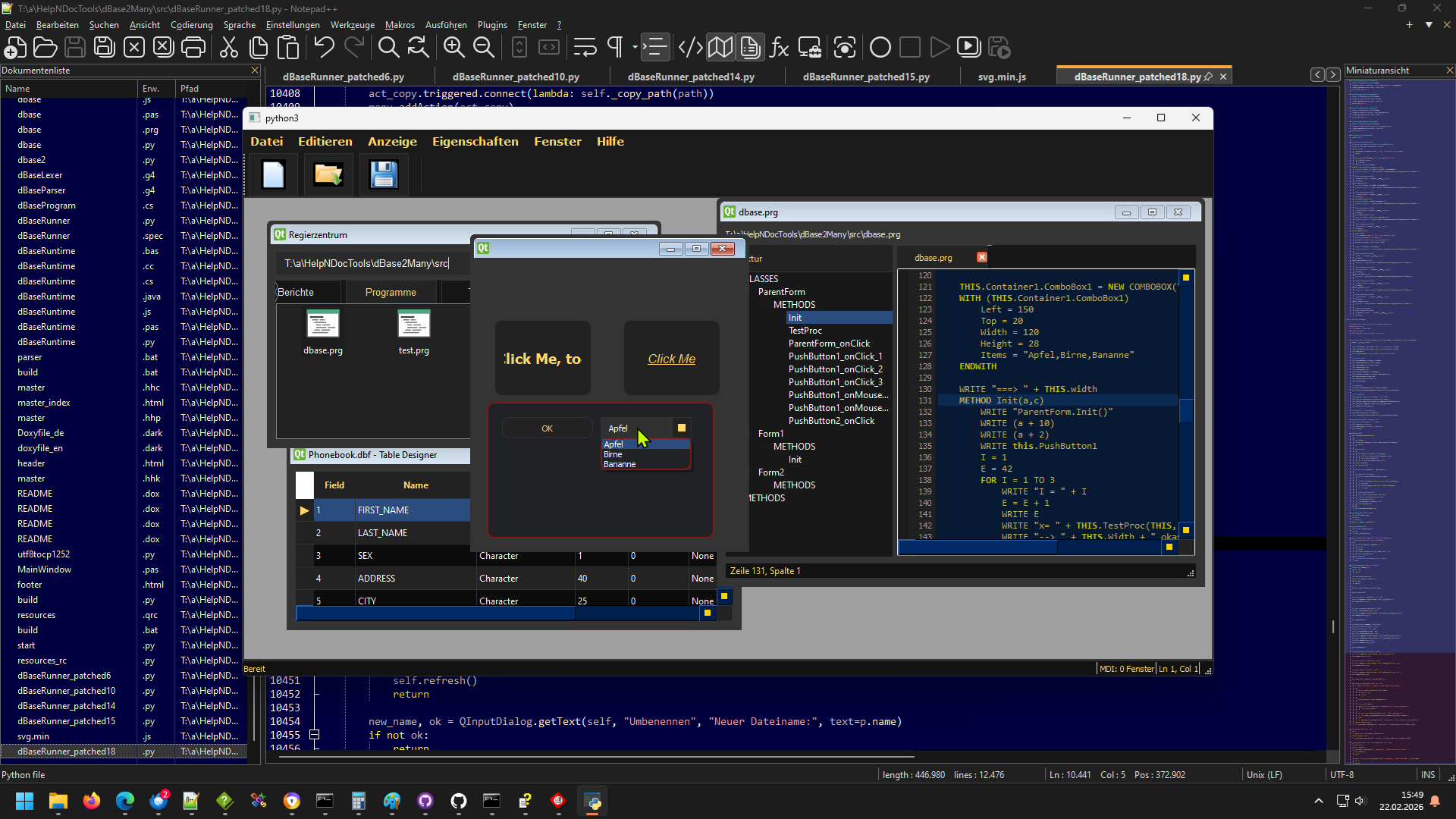This screenshot has height=819, width=1456.
Task: Click the Zoom in toolbar icon
Action: pos(453,48)
